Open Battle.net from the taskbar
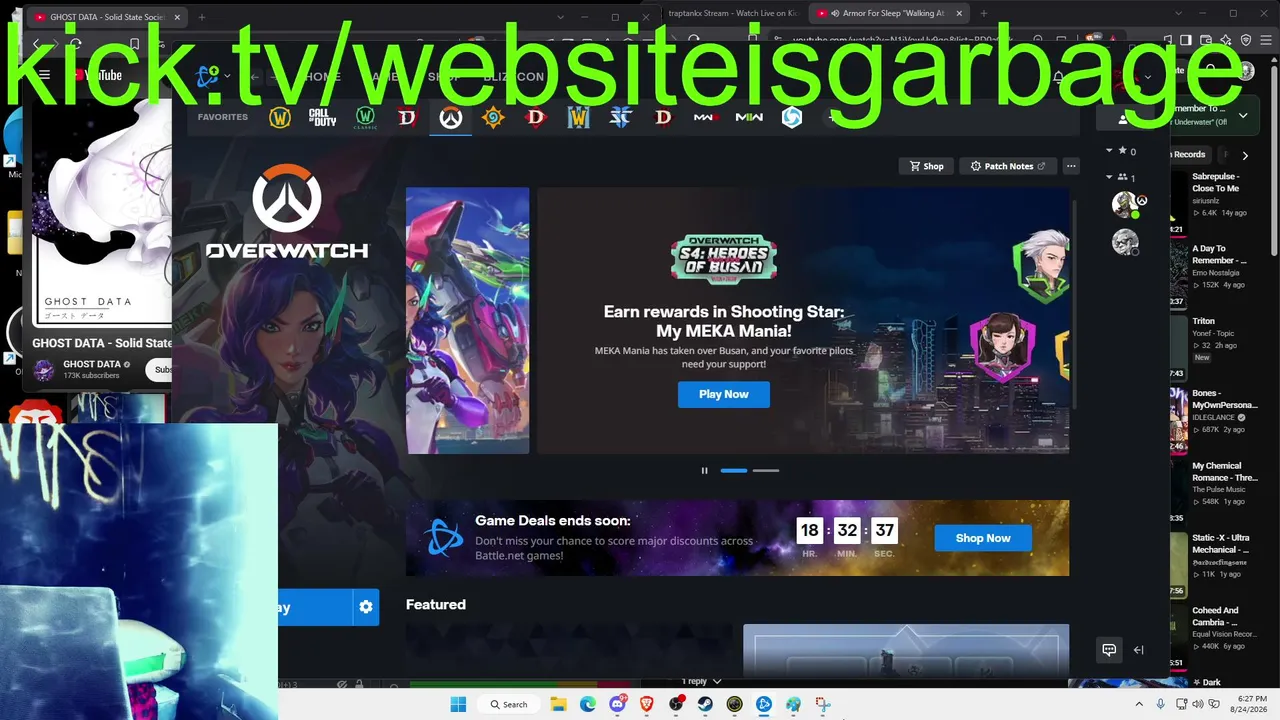 click(x=764, y=704)
